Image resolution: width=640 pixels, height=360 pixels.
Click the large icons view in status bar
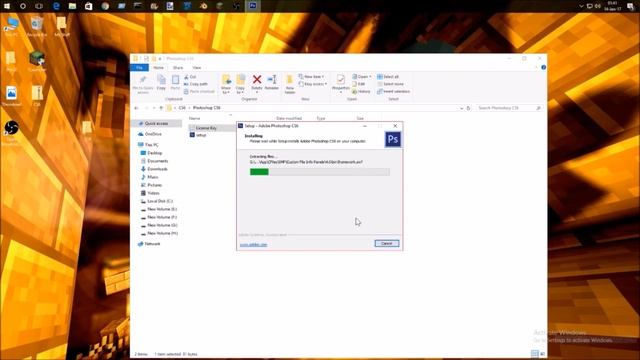tap(542, 353)
